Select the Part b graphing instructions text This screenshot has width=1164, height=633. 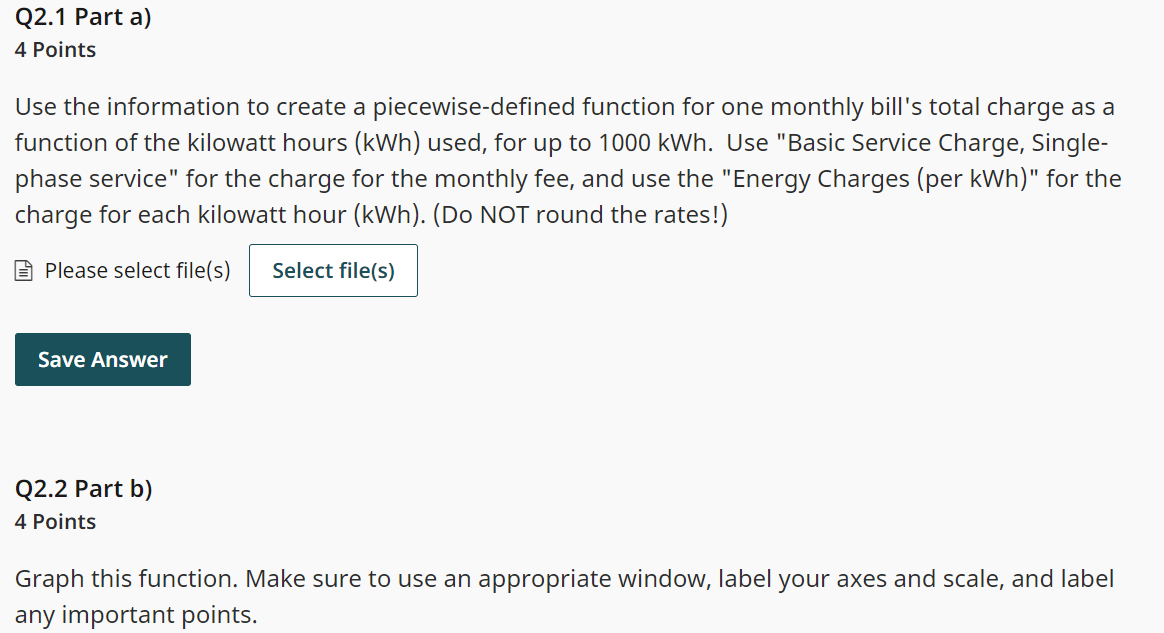[563, 596]
